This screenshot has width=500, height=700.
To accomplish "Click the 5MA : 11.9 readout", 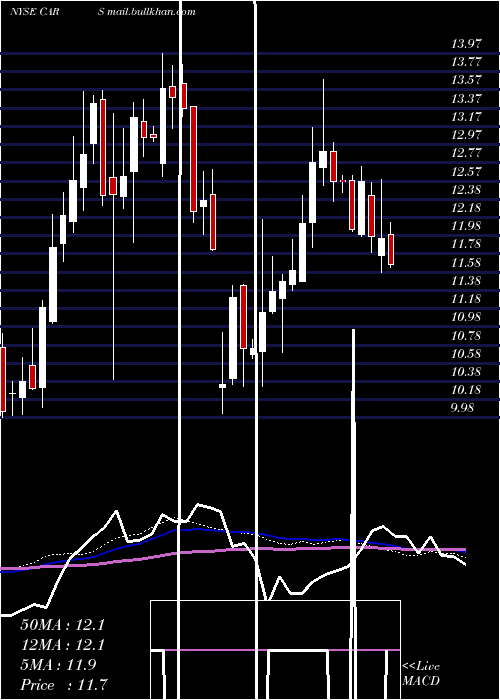I will tap(58, 665).
